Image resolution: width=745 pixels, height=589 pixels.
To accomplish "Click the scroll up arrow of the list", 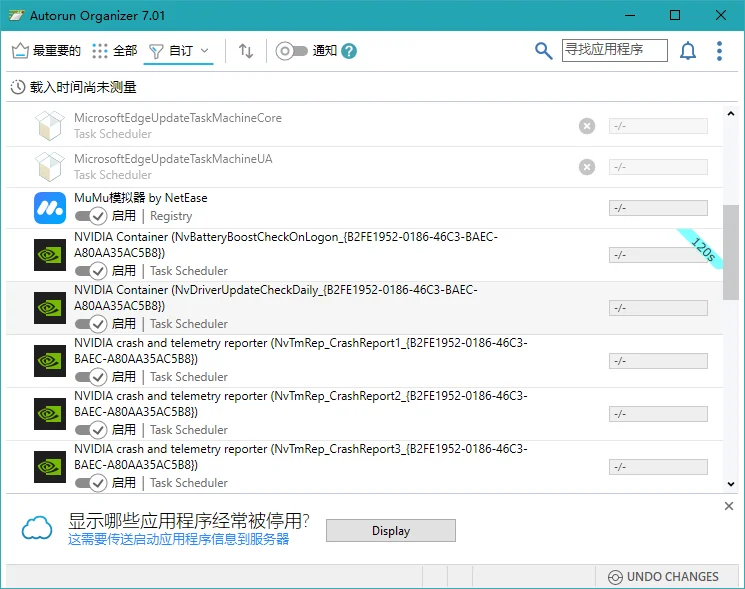I will [x=731, y=114].
